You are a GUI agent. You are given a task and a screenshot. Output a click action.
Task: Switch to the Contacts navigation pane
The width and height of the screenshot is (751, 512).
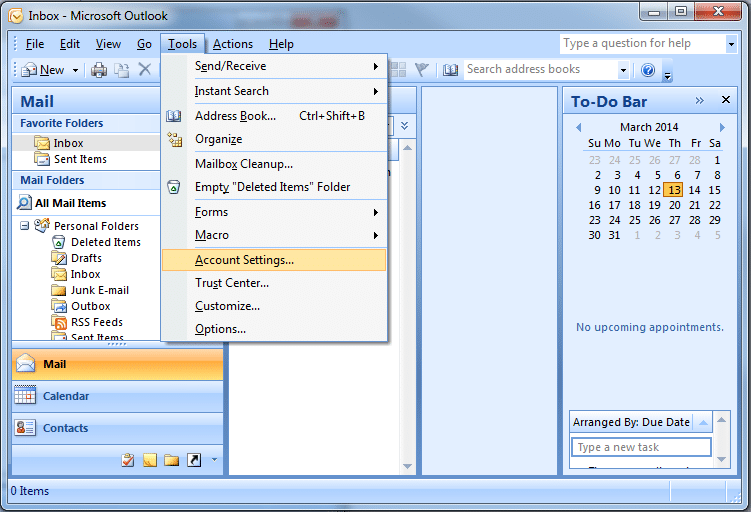(x=117, y=428)
